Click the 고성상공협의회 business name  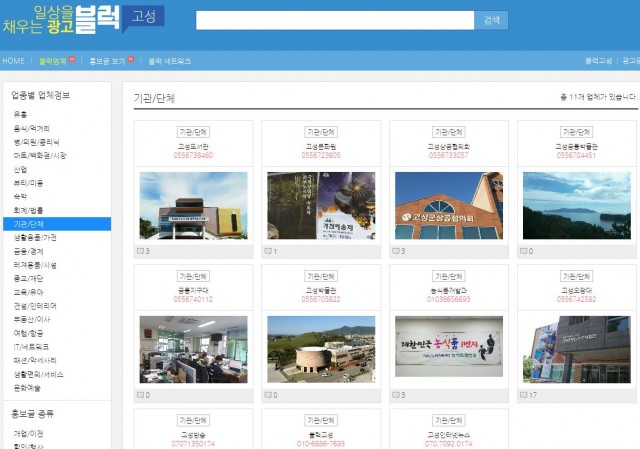click(x=449, y=147)
